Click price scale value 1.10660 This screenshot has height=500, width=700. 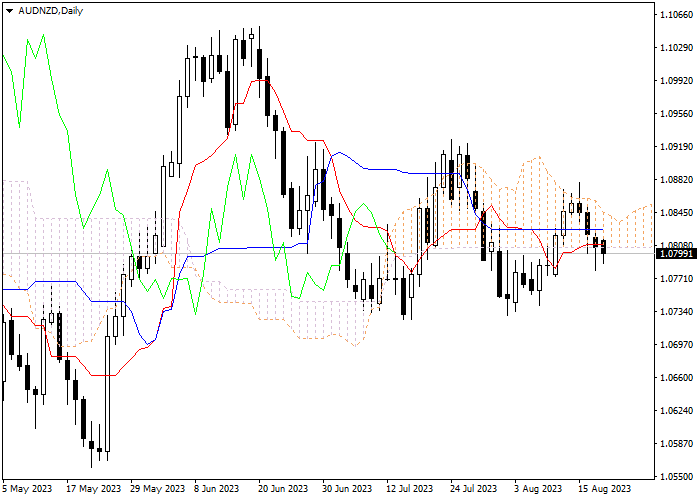(x=677, y=15)
